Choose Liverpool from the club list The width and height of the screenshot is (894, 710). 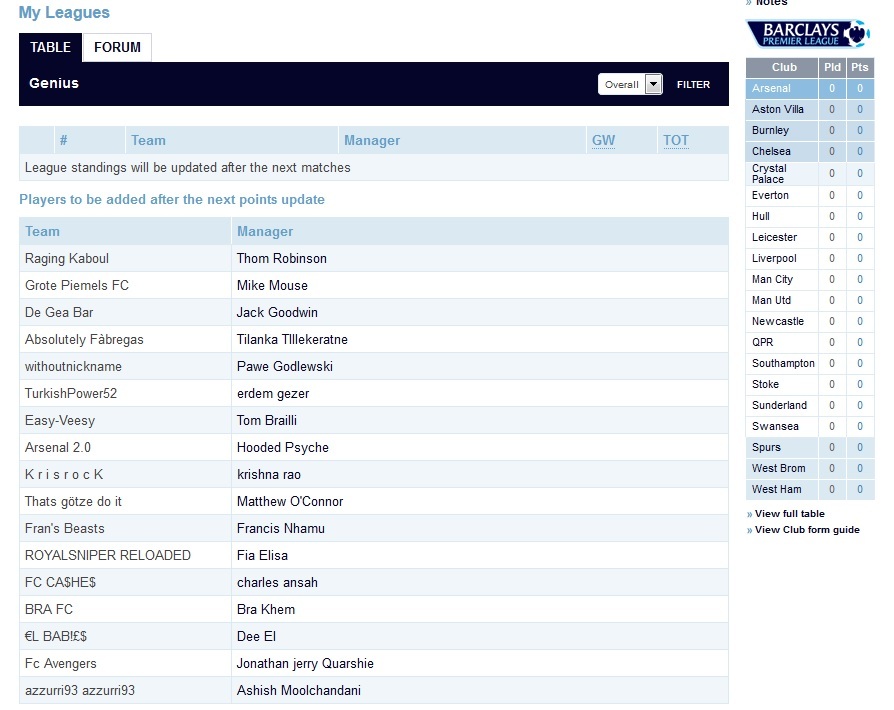(774, 259)
